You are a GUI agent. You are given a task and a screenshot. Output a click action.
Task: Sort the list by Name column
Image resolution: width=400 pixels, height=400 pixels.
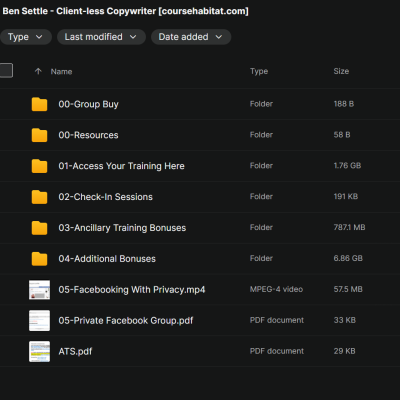click(61, 71)
